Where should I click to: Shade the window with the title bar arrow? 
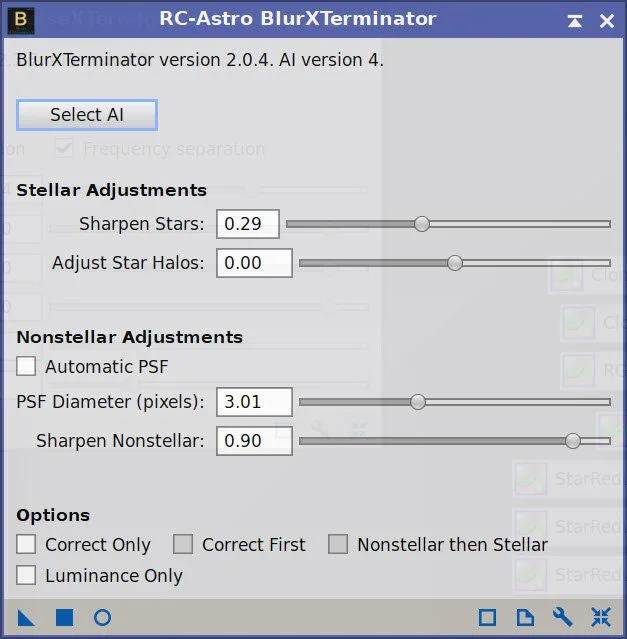coord(575,21)
